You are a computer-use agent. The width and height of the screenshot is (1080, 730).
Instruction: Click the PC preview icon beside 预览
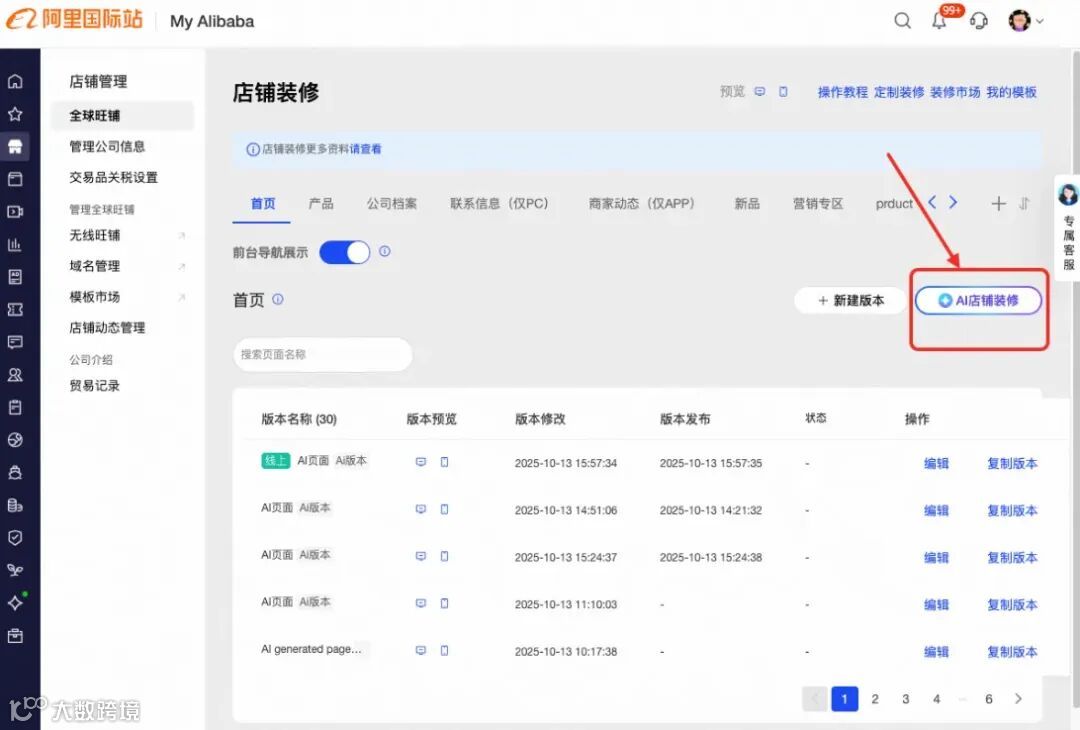point(760,92)
